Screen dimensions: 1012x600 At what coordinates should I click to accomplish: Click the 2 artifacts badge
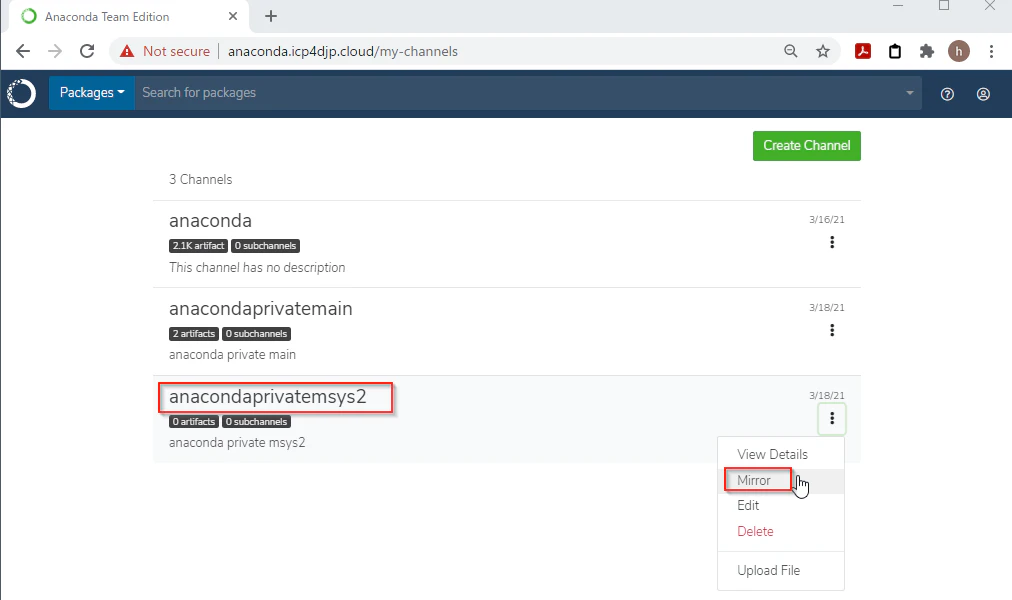point(194,334)
